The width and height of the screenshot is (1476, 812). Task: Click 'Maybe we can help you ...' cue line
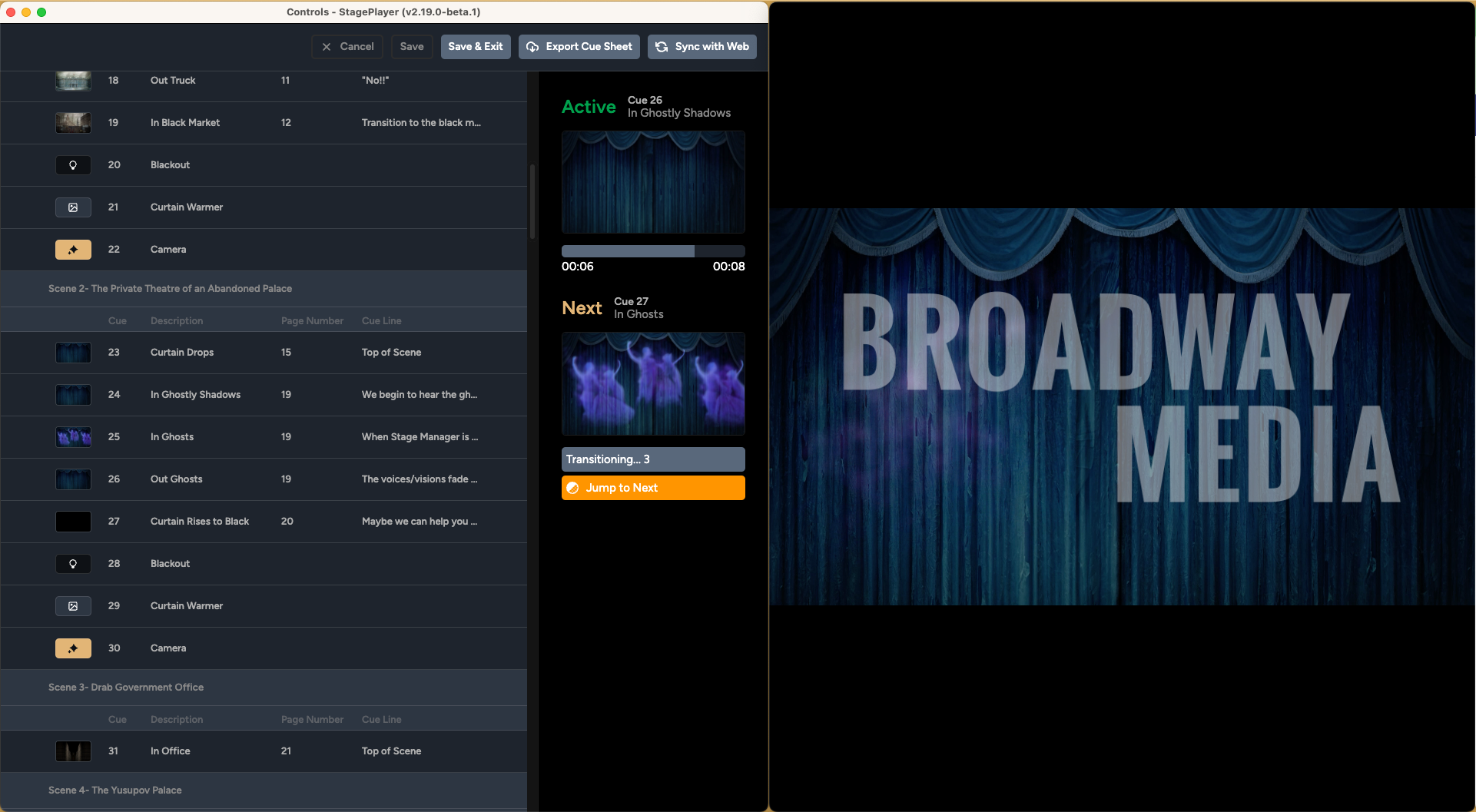click(x=420, y=522)
